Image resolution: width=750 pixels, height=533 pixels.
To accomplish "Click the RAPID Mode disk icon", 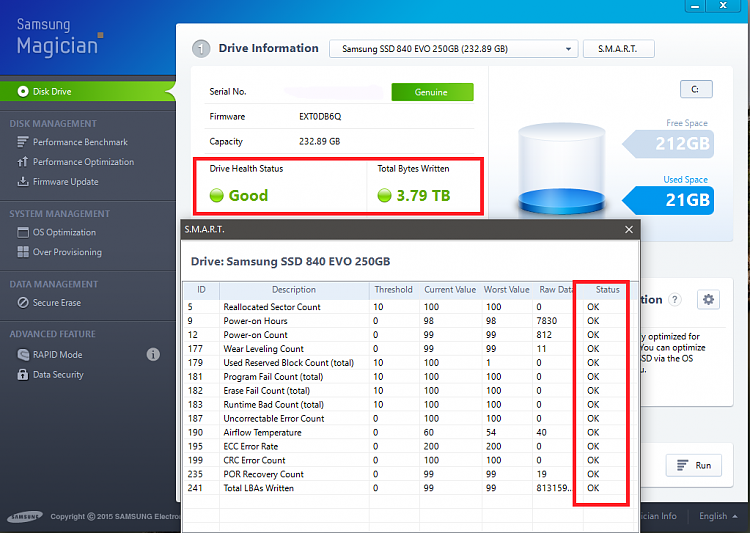I will 22,355.
